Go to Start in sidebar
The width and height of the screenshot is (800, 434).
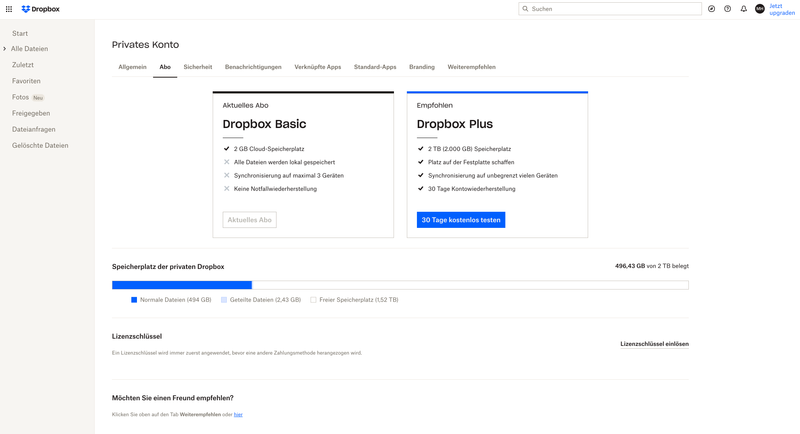tap(20, 33)
